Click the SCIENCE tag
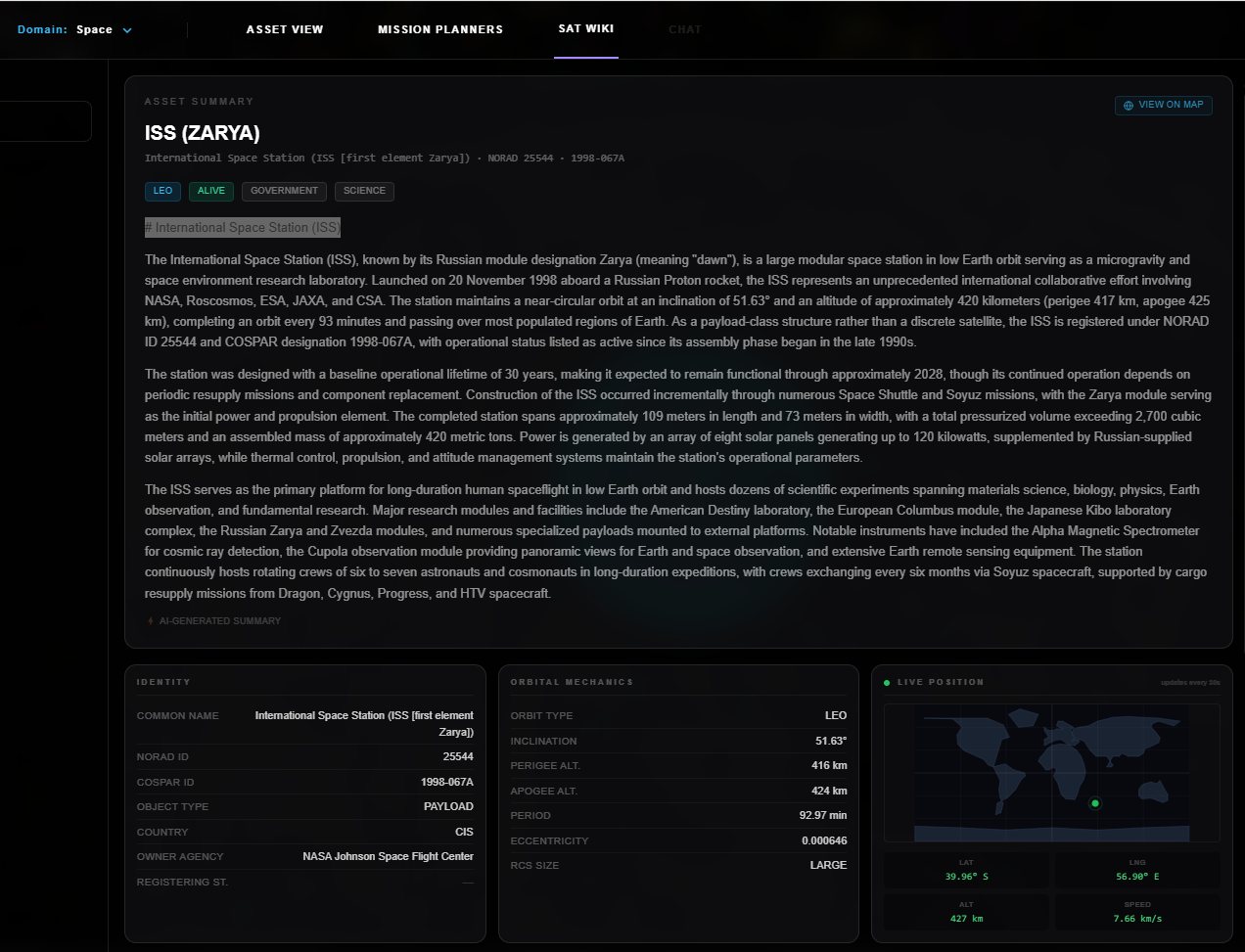This screenshot has height=952, width=1245. click(x=364, y=191)
